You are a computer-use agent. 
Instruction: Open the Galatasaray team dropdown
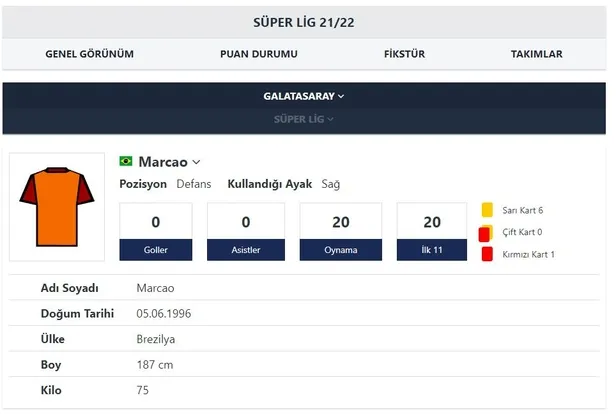click(x=304, y=96)
